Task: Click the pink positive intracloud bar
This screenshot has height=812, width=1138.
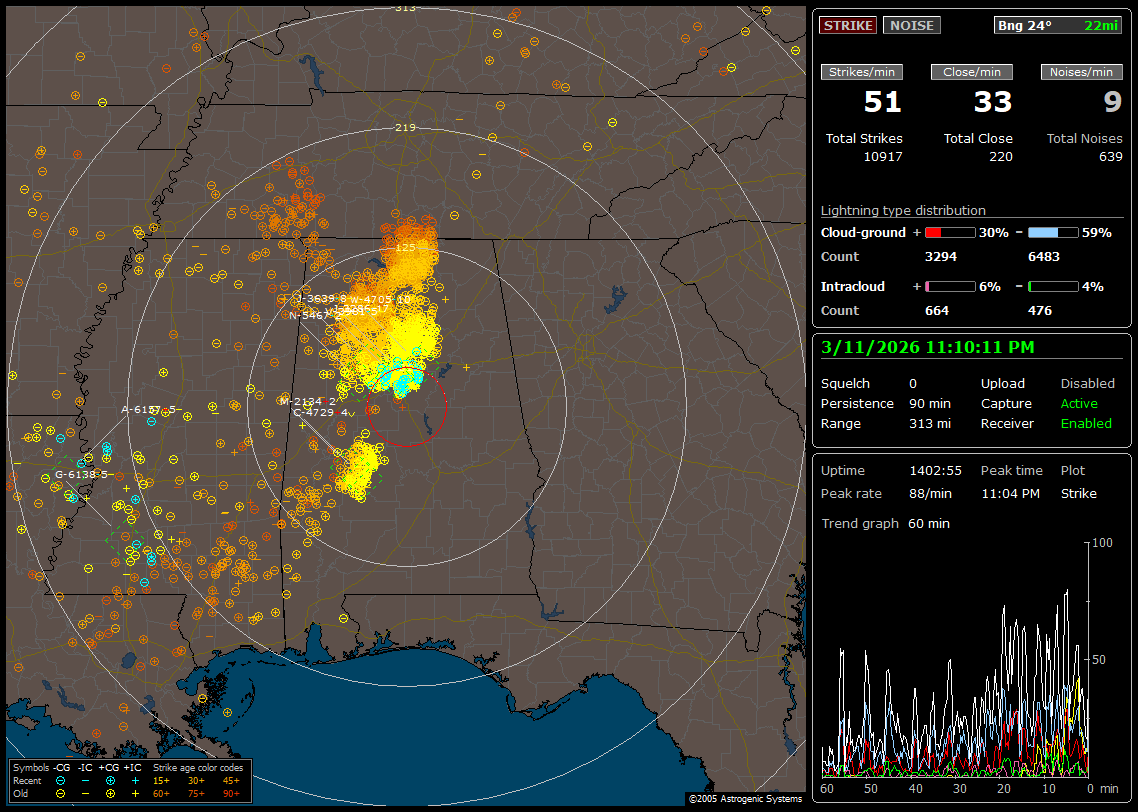Action: (x=950, y=287)
